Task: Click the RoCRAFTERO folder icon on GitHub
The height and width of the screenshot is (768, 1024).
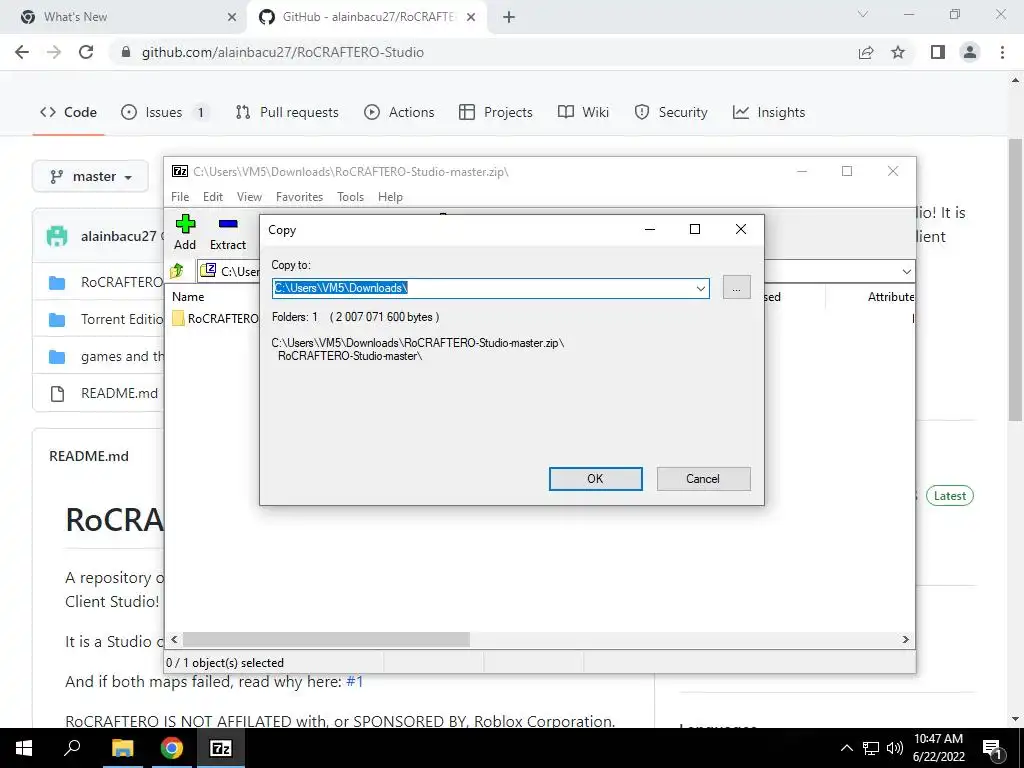Action: click(57, 283)
